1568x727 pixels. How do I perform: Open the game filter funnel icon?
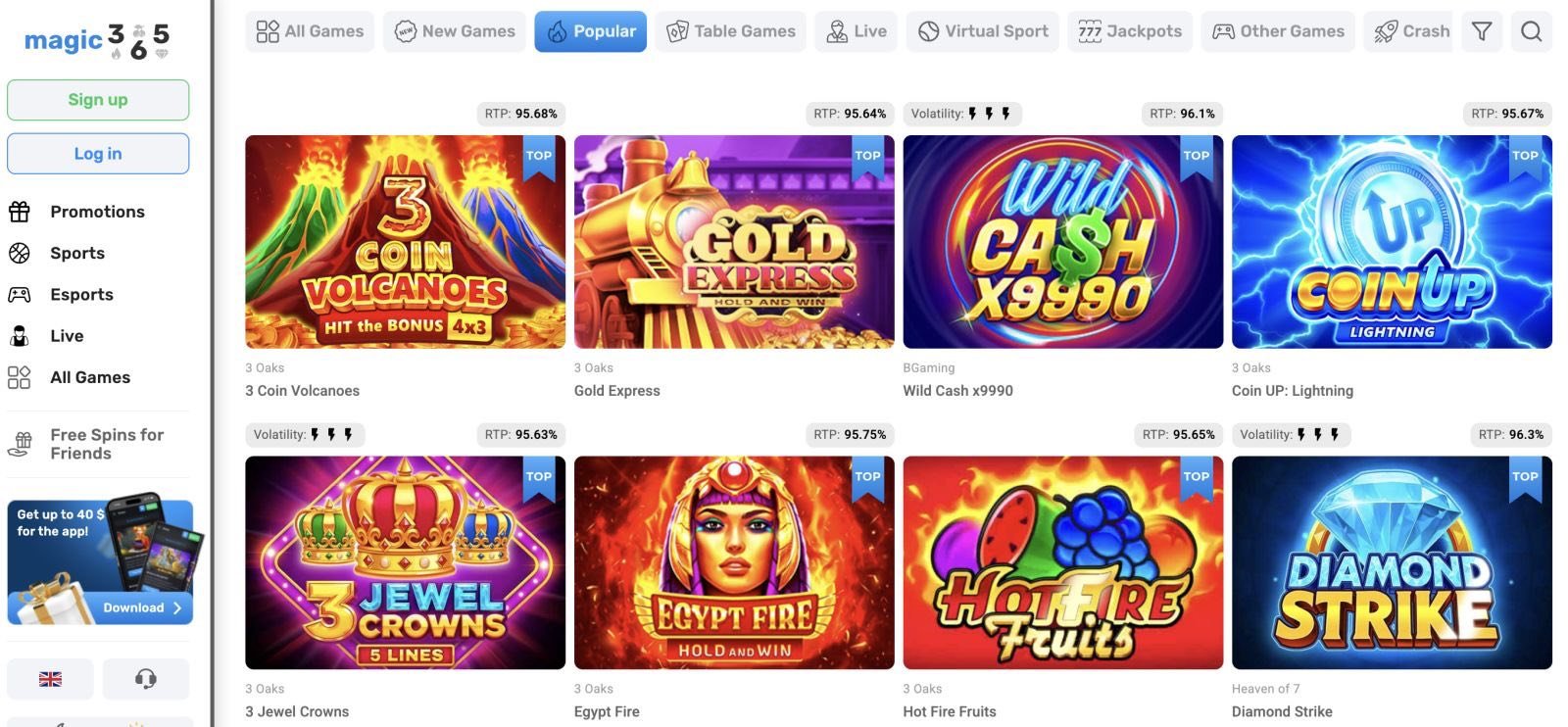(1482, 31)
